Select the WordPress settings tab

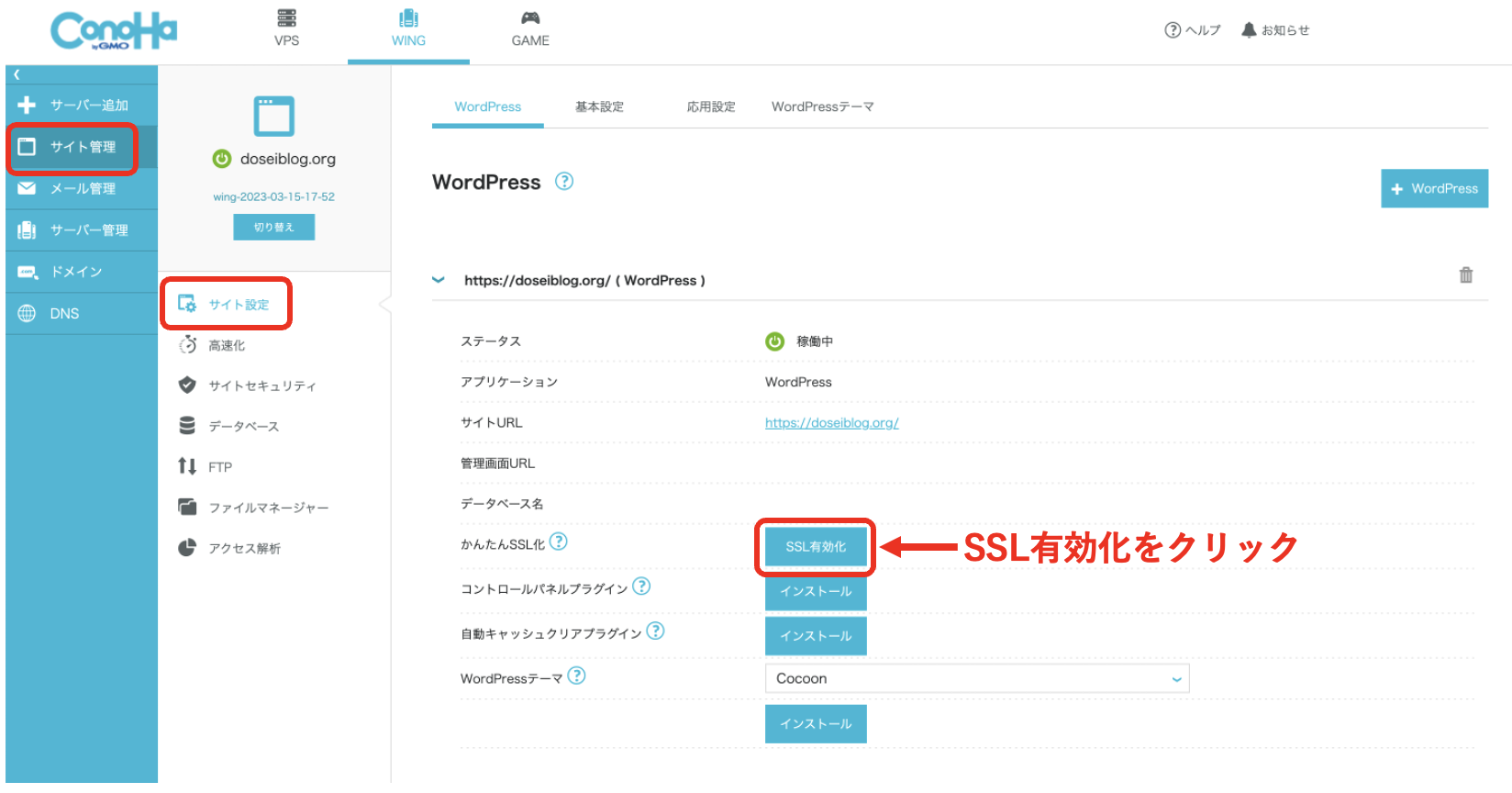488,106
